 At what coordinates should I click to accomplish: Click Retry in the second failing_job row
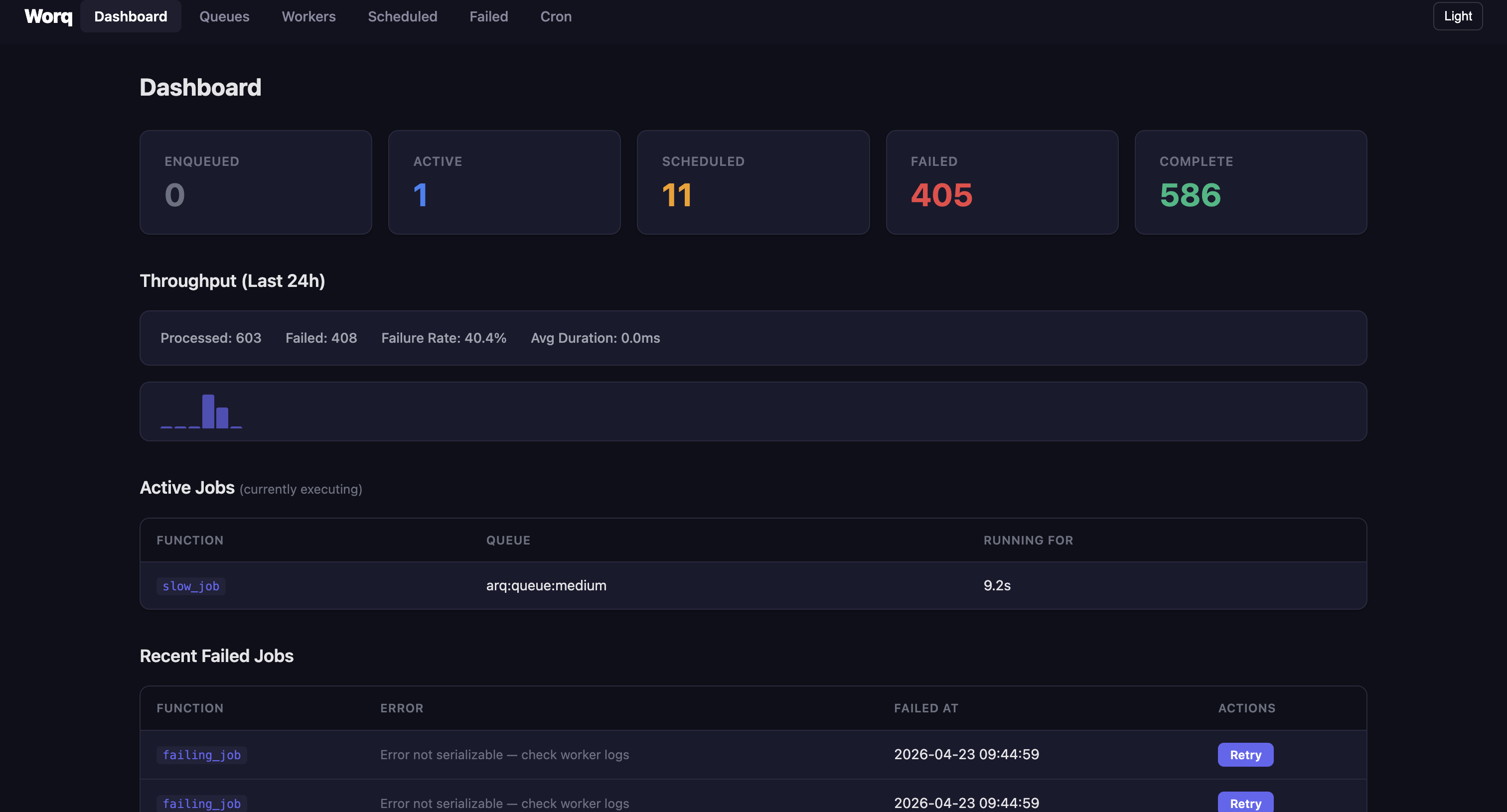tap(1245, 803)
